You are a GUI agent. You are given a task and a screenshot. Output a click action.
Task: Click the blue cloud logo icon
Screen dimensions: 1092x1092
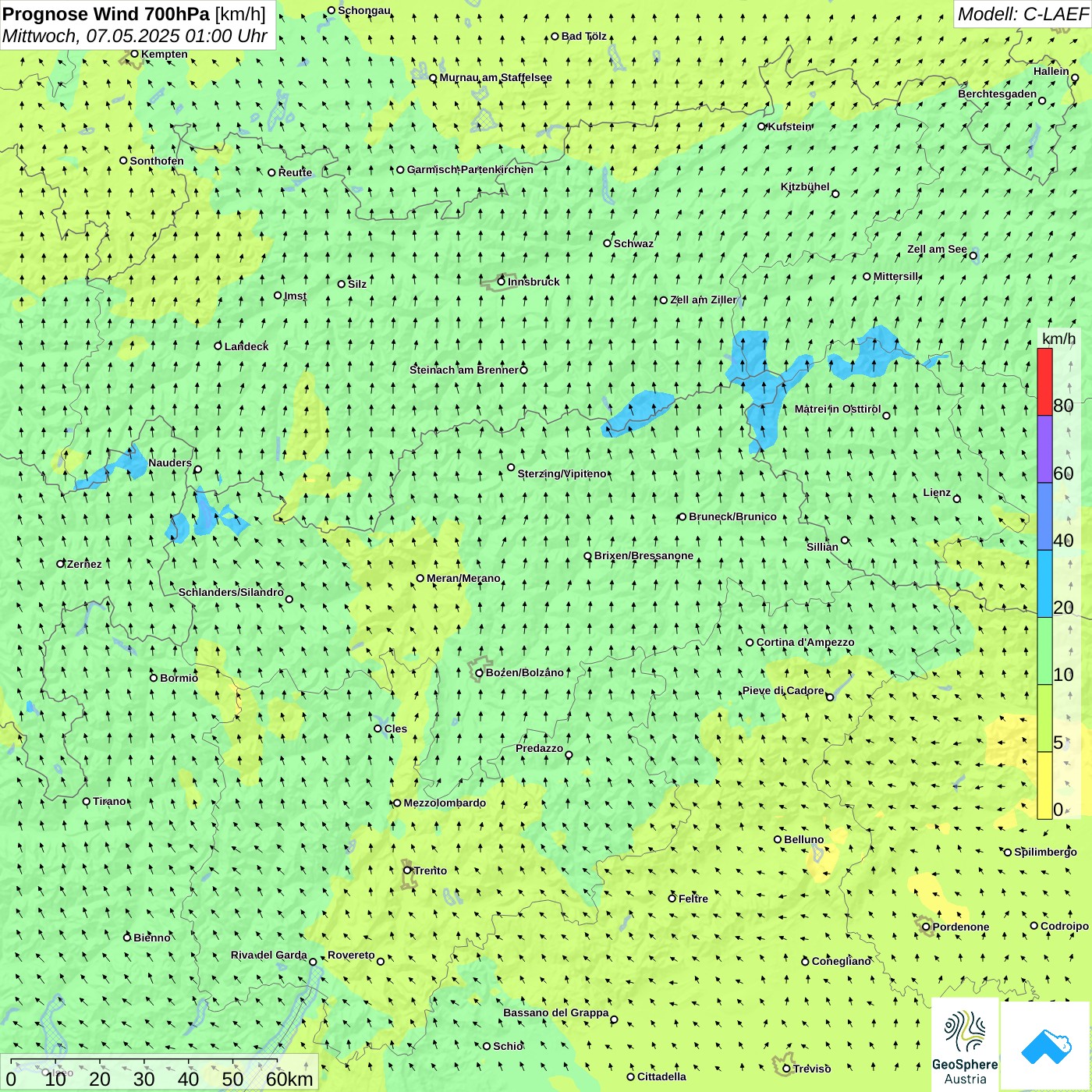point(1046,1047)
